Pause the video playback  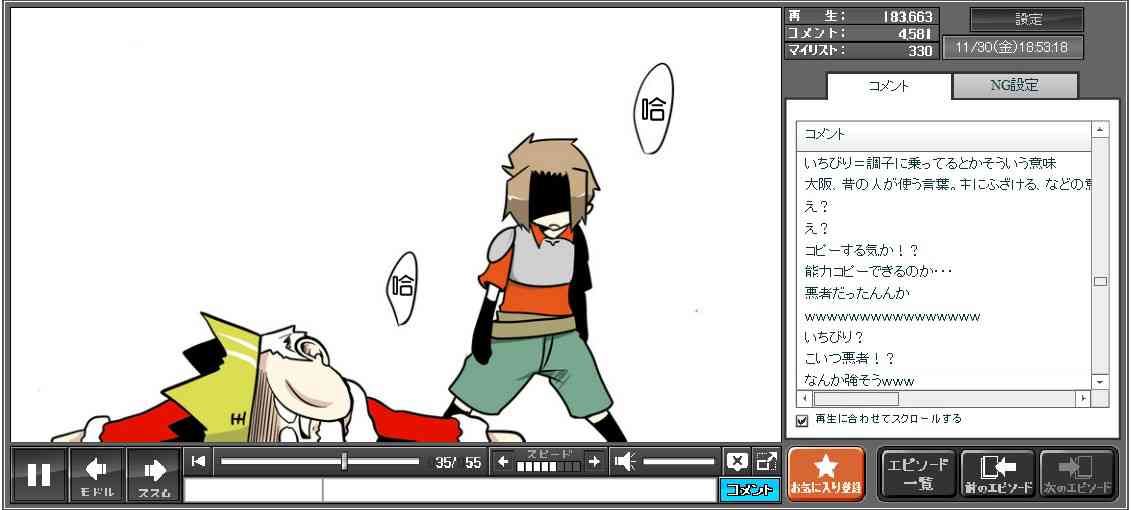click(39, 474)
